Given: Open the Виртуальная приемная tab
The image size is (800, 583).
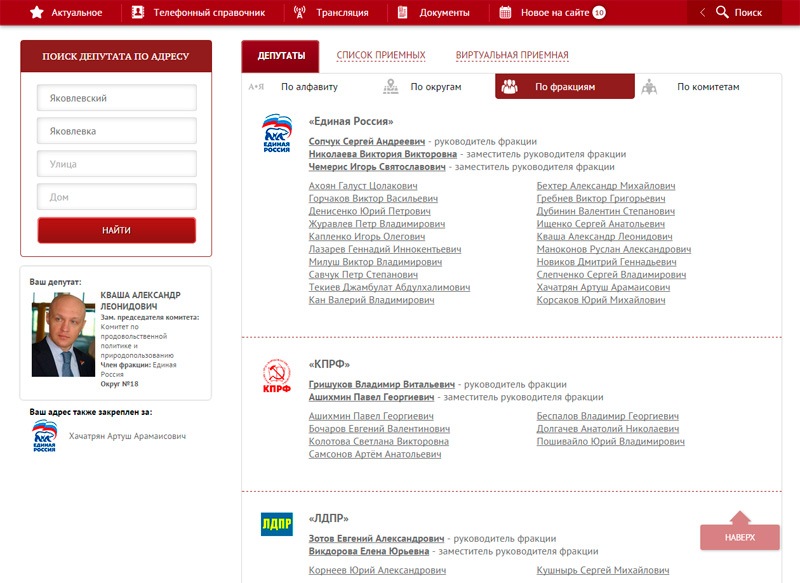Looking at the screenshot, I should coord(512,55).
